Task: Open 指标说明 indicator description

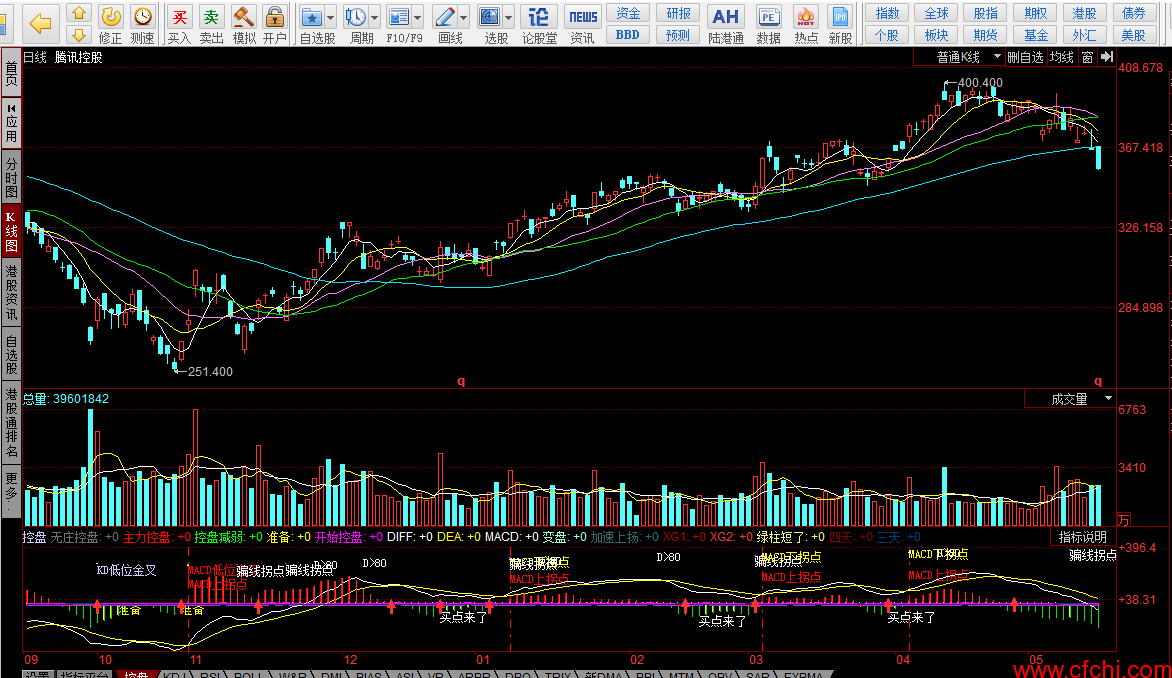Action: coord(1082,537)
